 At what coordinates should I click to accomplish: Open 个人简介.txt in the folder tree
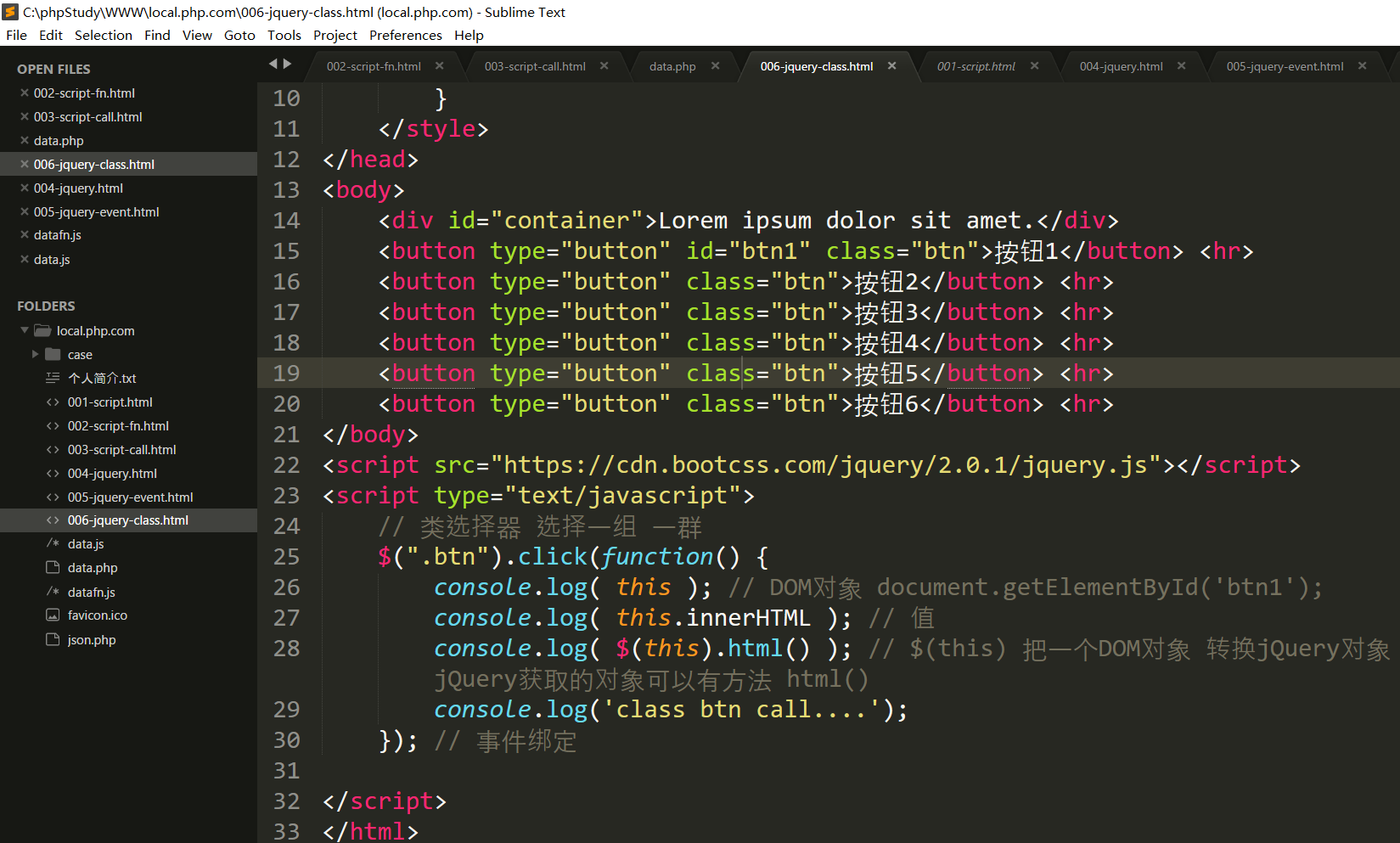102,379
